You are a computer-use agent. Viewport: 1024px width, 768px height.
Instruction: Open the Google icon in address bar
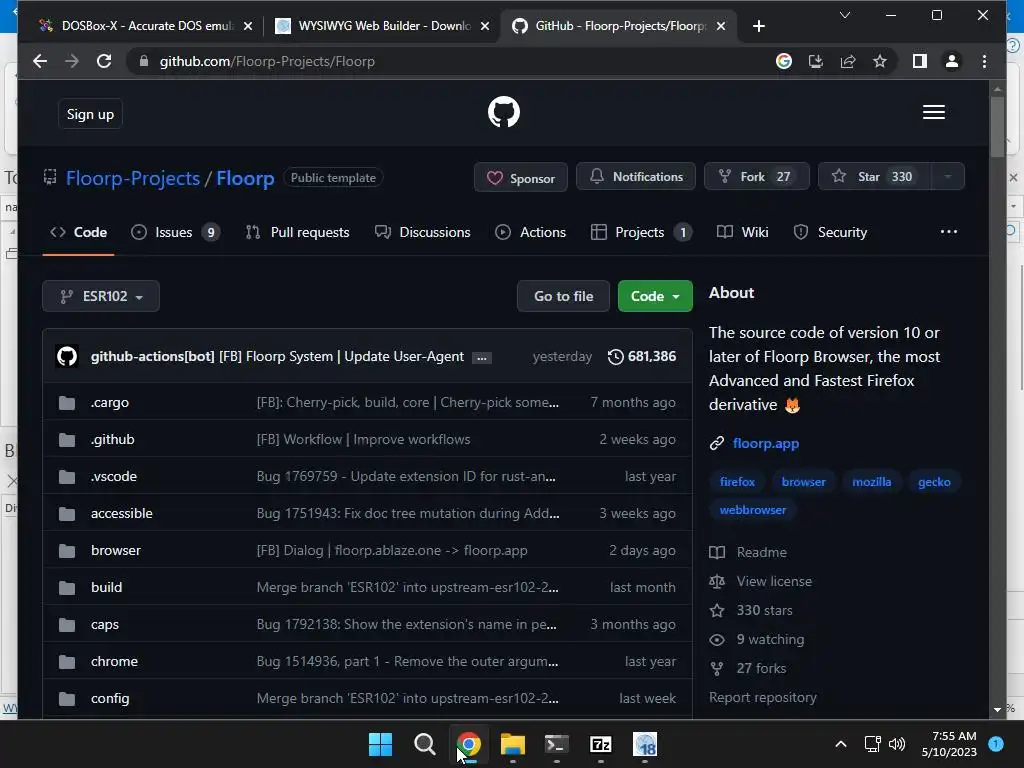point(784,61)
